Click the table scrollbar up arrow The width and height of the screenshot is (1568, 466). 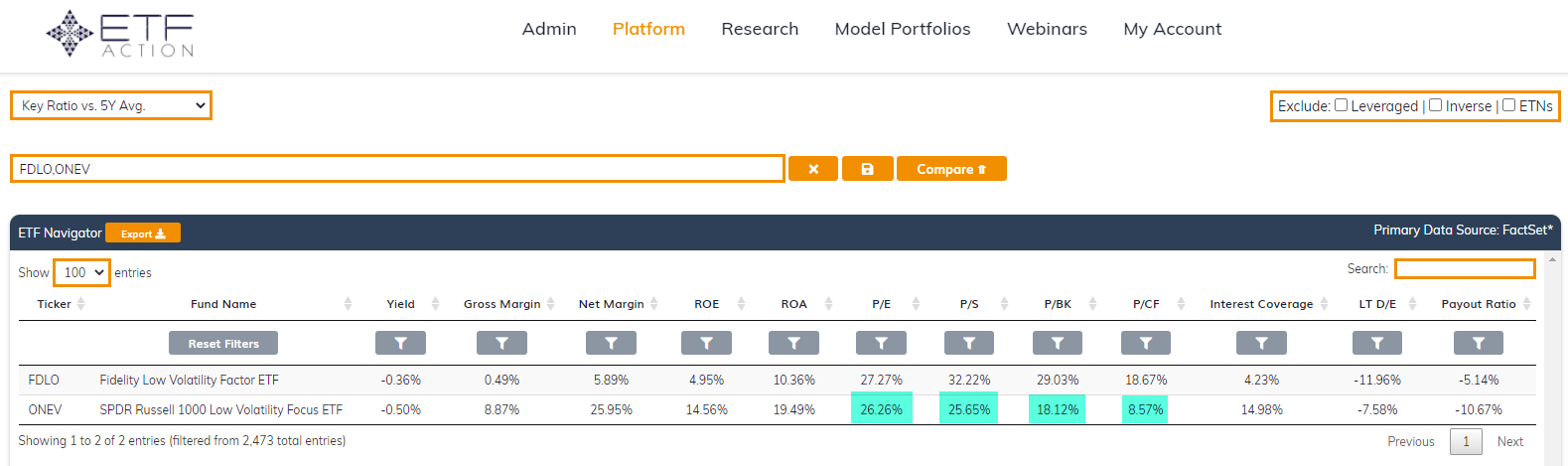coord(1552,259)
